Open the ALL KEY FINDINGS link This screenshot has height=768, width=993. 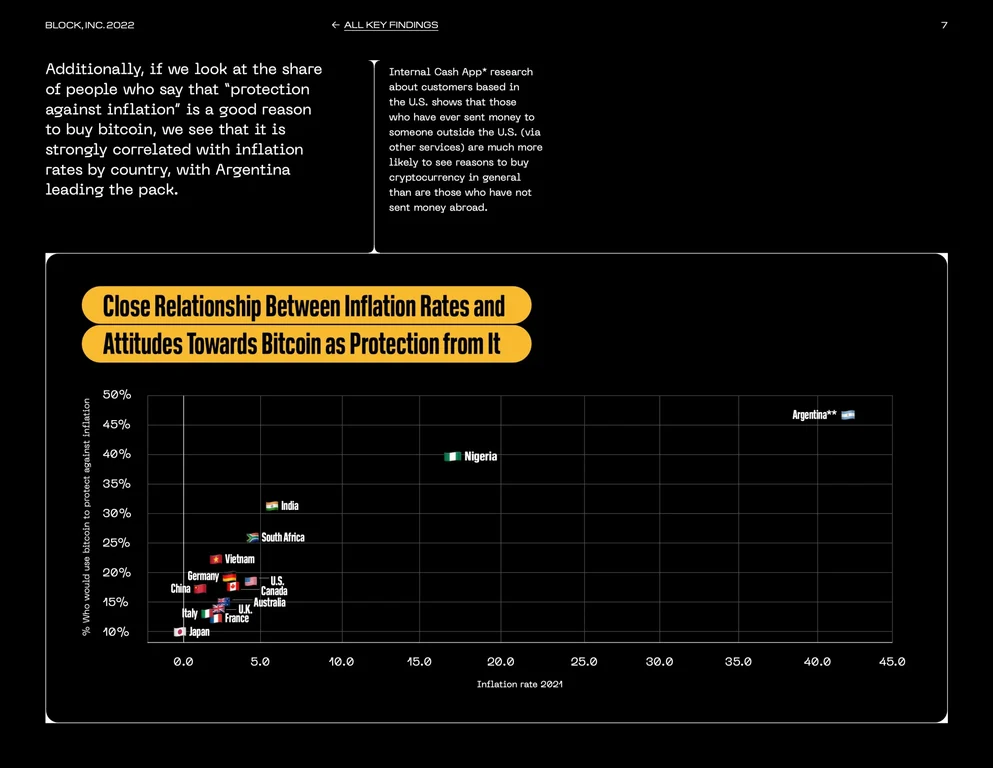[391, 25]
